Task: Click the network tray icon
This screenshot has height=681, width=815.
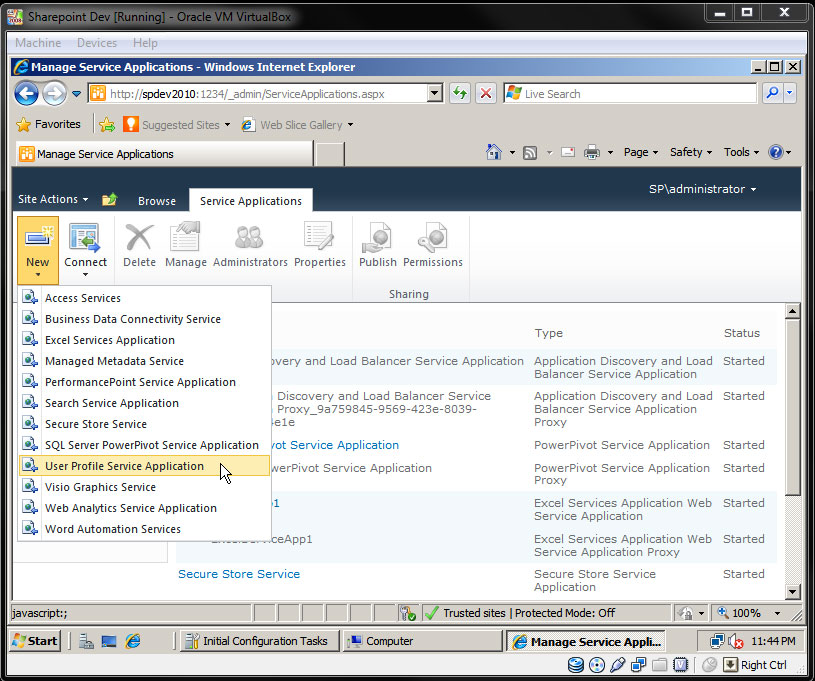Action: point(717,641)
